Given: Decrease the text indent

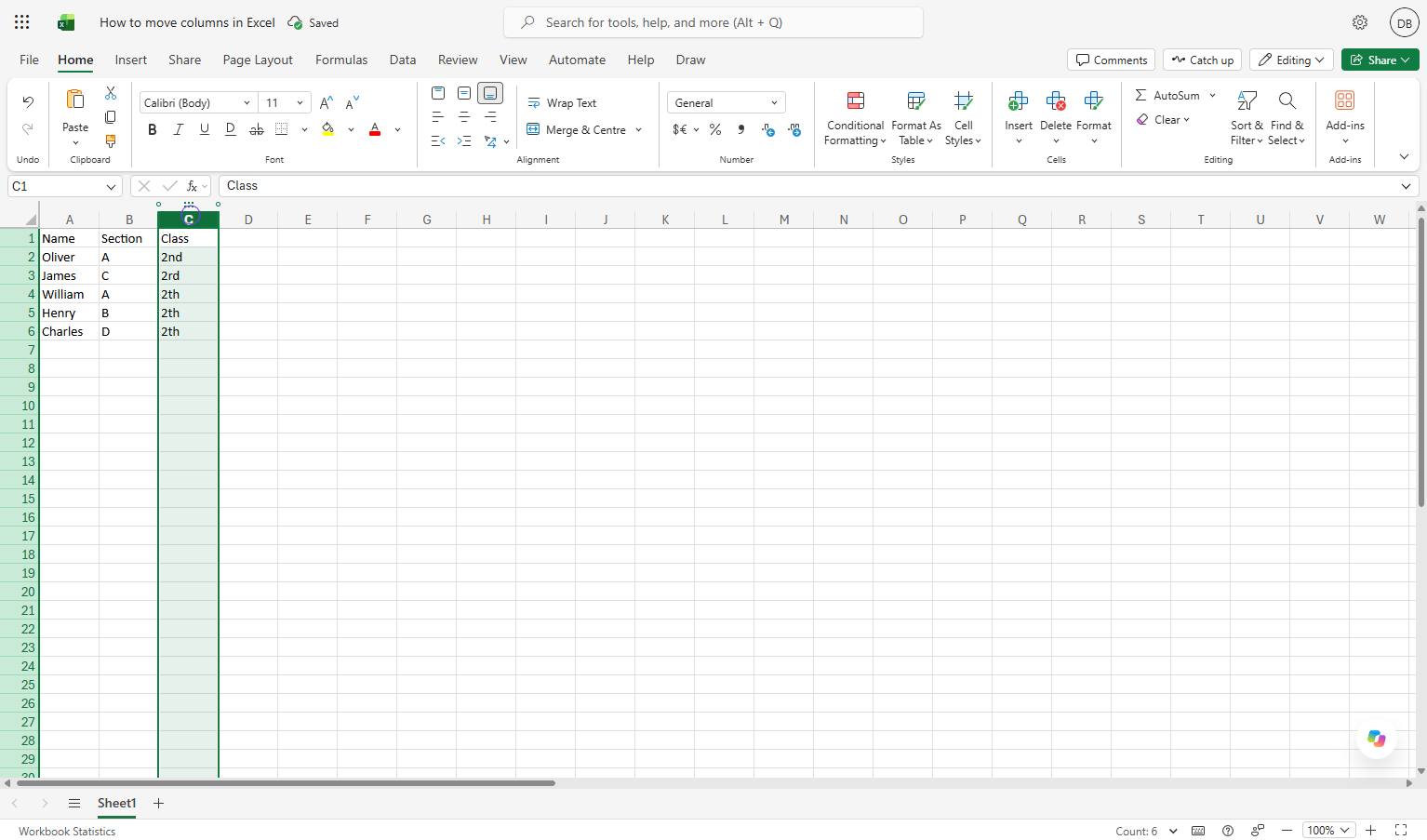Looking at the screenshot, I should coord(438,141).
